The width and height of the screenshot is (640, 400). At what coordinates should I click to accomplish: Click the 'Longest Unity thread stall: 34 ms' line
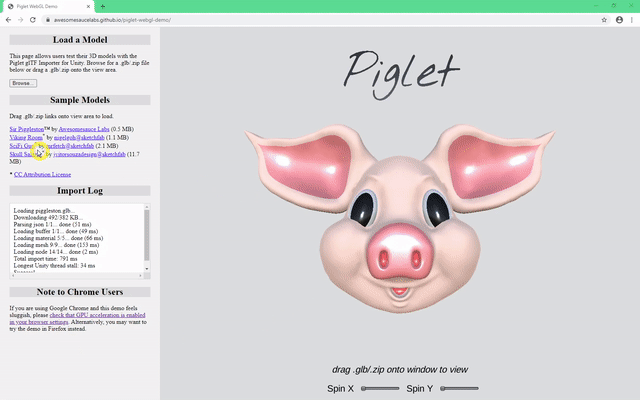(54, 266)
